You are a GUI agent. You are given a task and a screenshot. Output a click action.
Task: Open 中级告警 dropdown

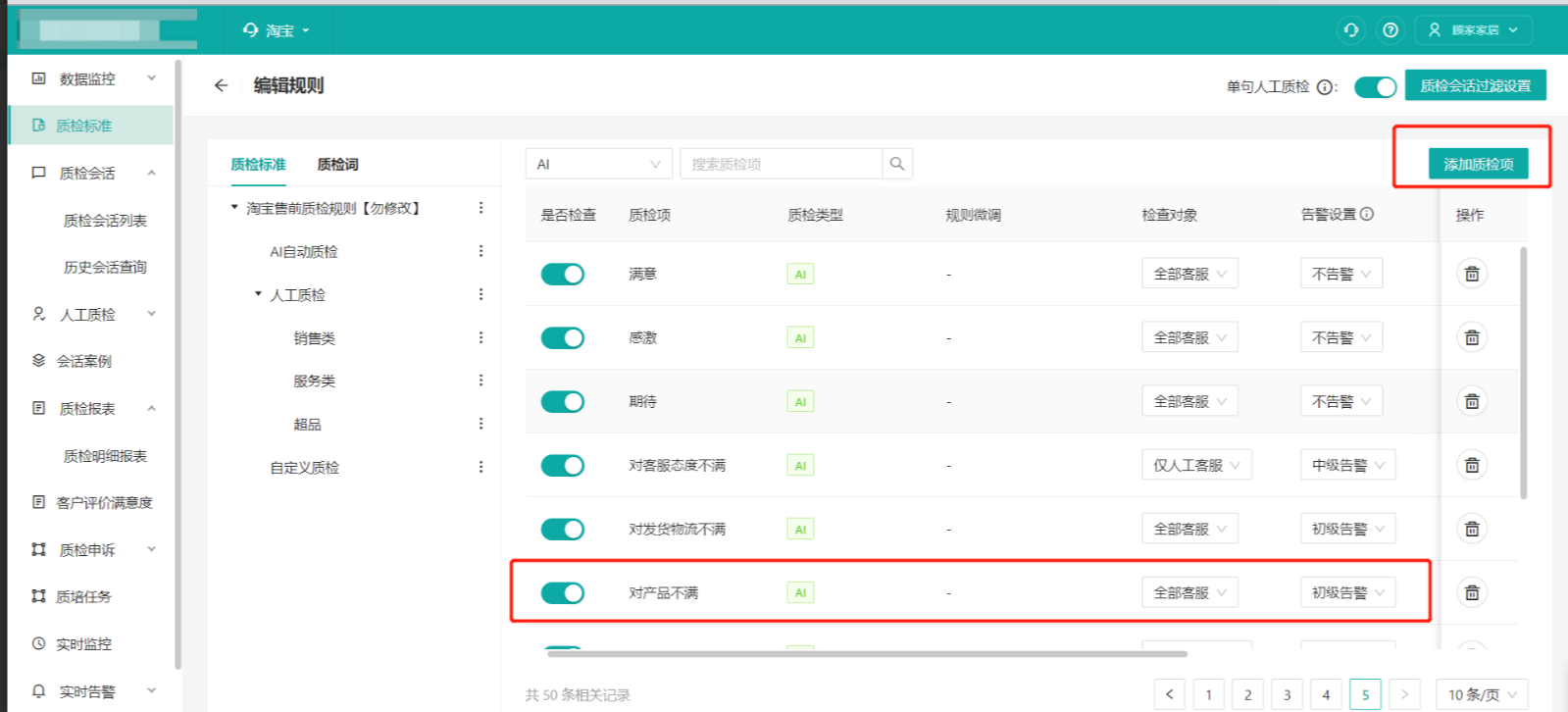pos(1347,465)
